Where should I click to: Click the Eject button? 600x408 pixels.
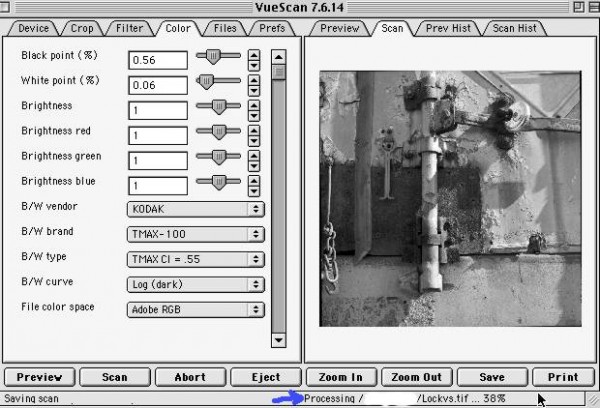coord(266,377)
